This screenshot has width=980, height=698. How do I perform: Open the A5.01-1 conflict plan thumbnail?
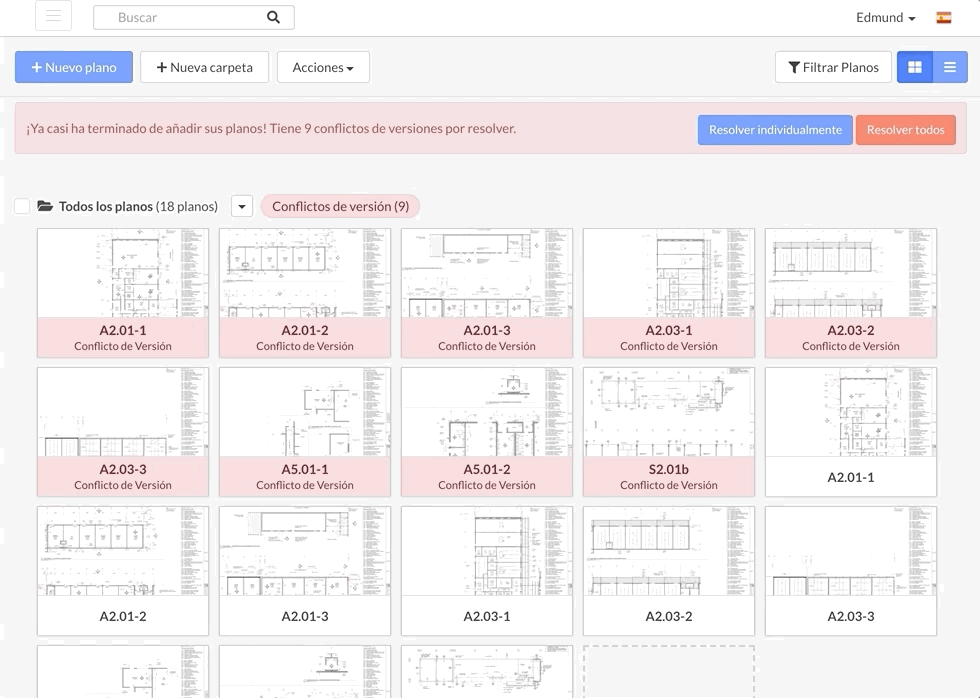304,413
